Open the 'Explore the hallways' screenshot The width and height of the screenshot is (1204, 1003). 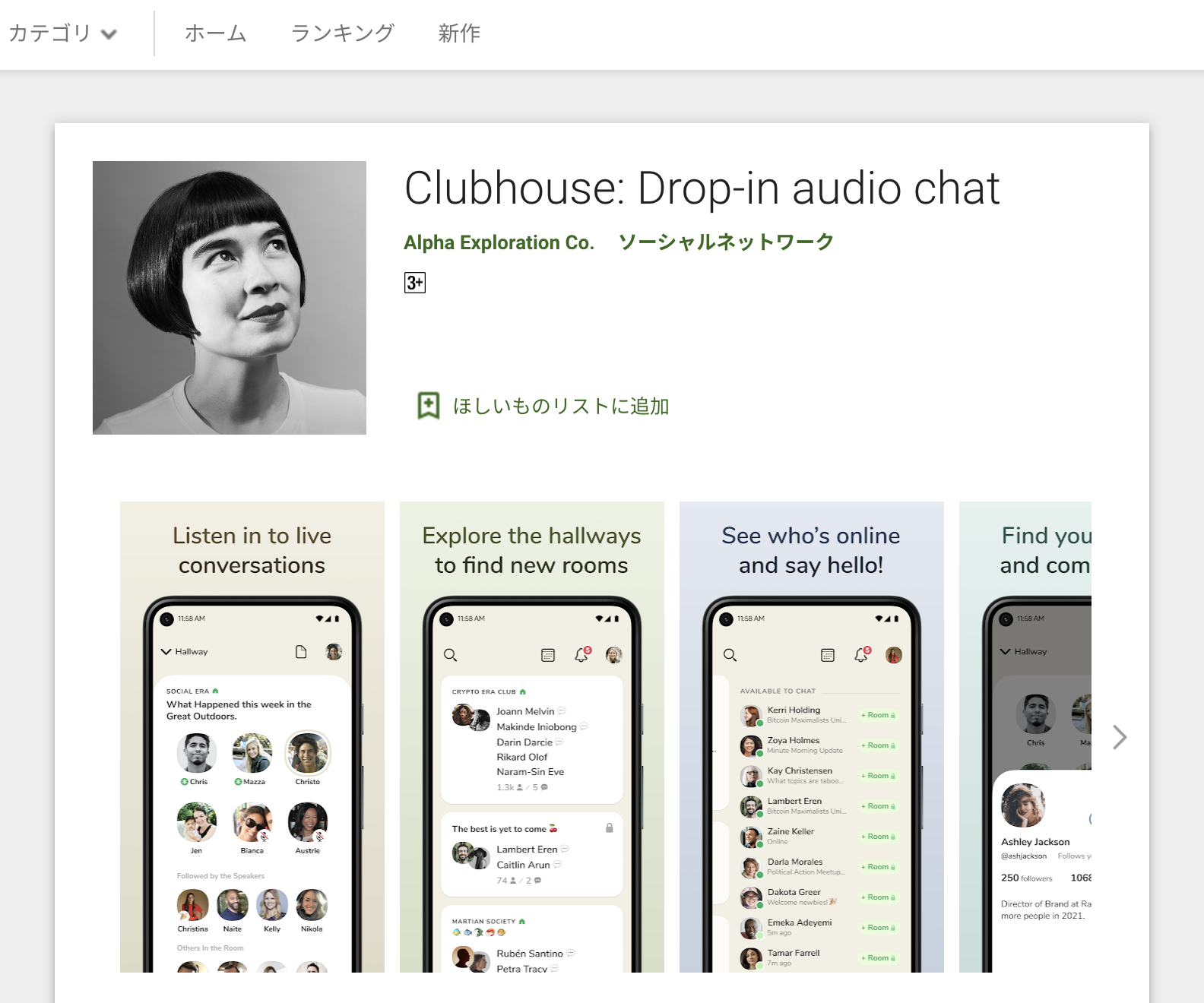532,737
